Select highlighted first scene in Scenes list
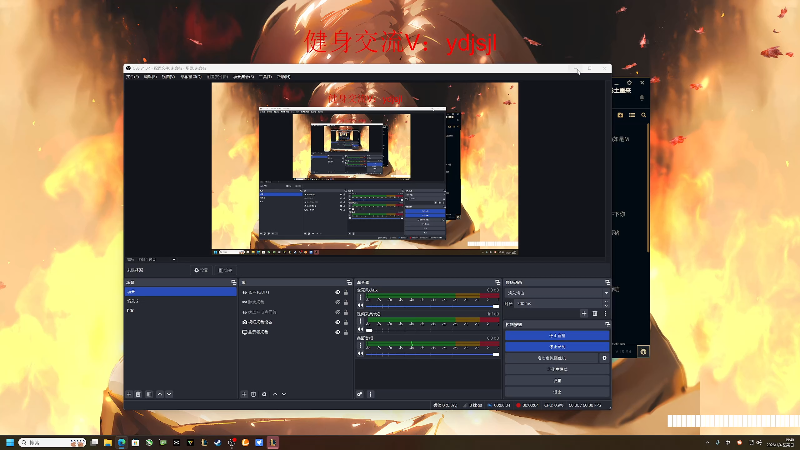 181,292
